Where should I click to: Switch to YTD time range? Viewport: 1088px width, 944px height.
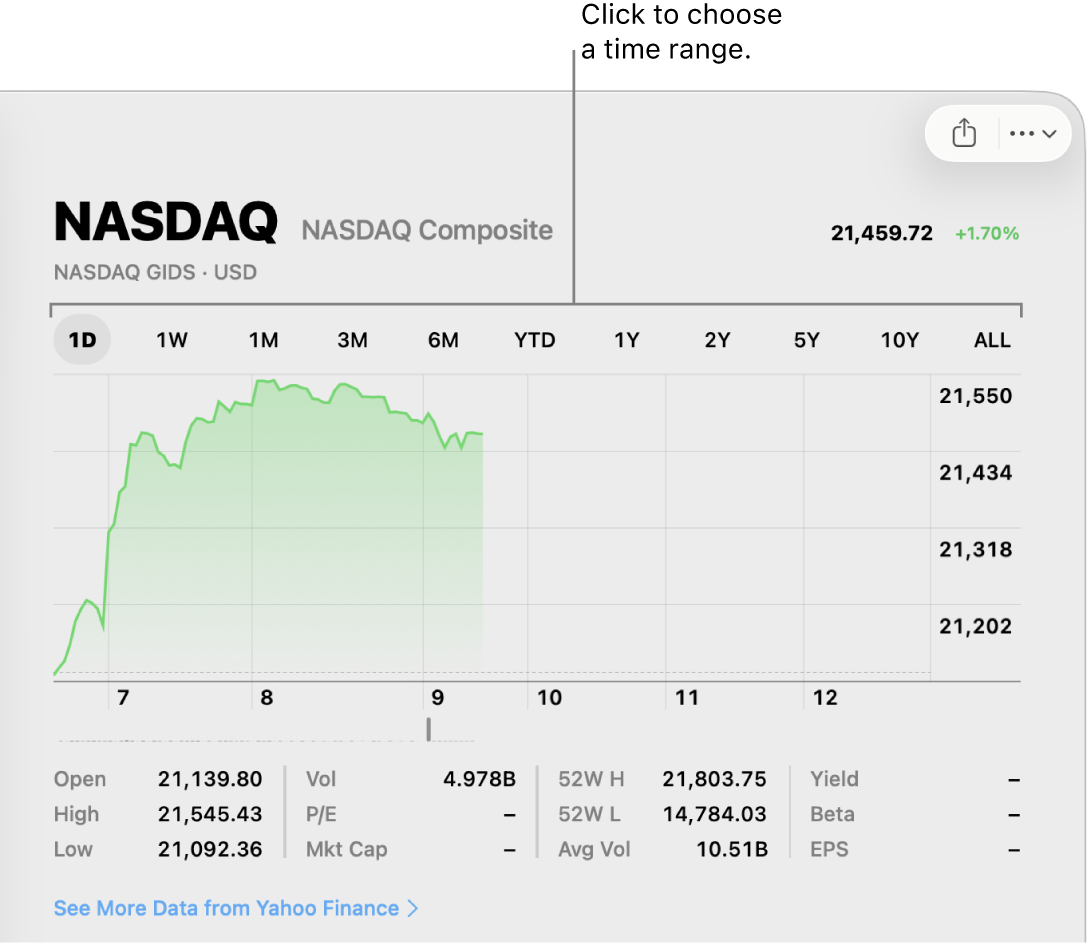tap(534, 340)
